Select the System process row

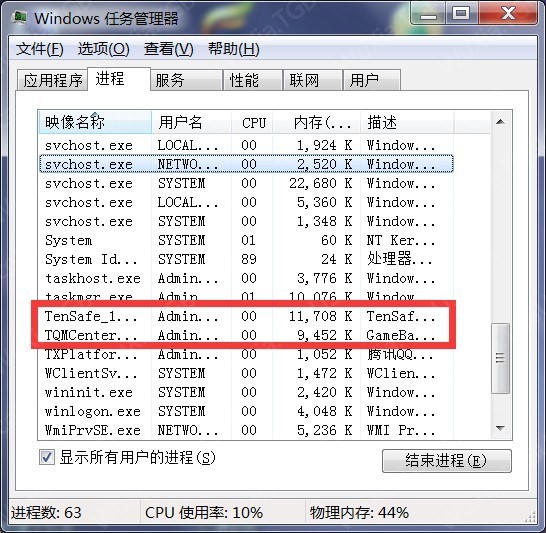(x=246, y=240)
